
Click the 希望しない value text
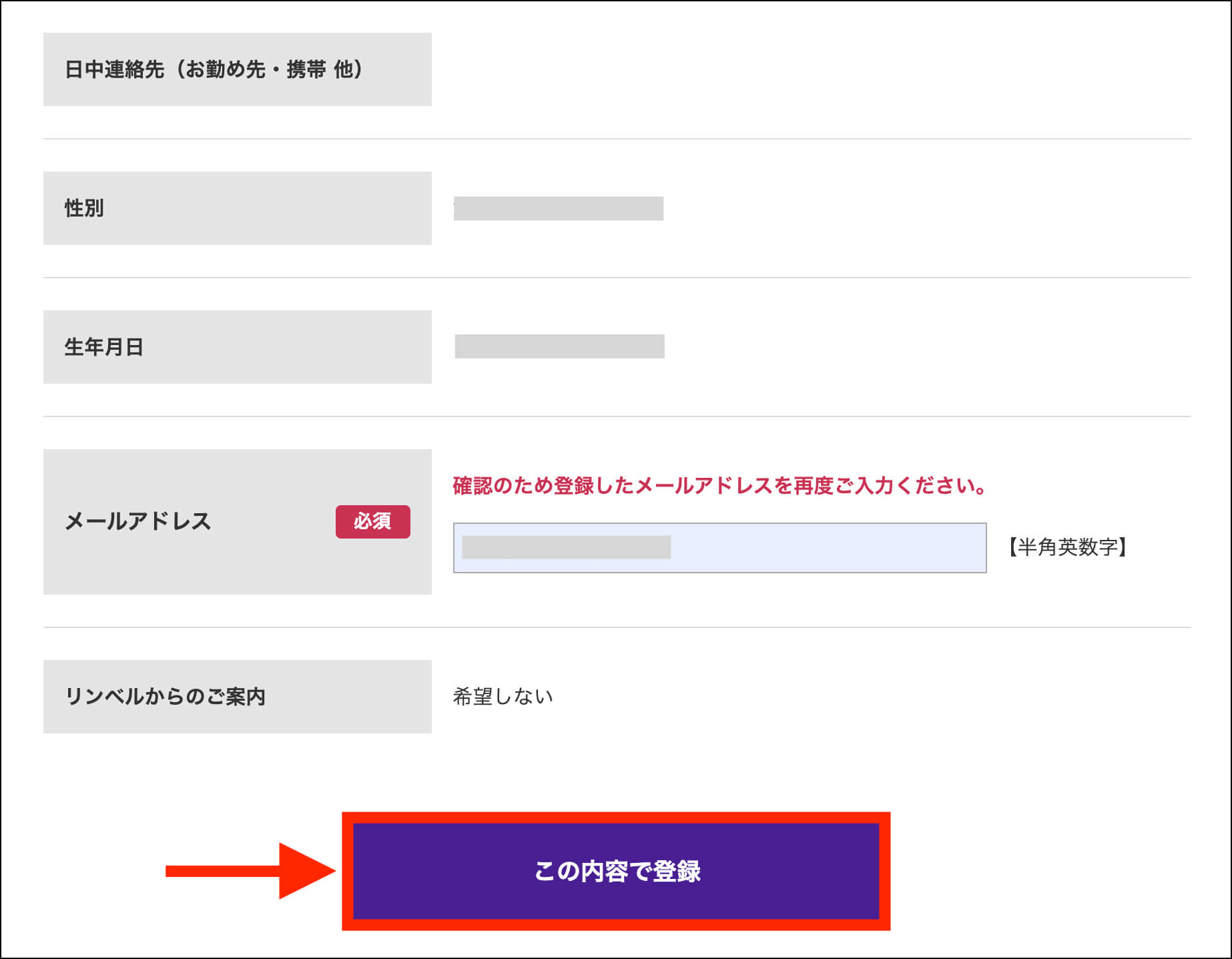click(503, 697)
